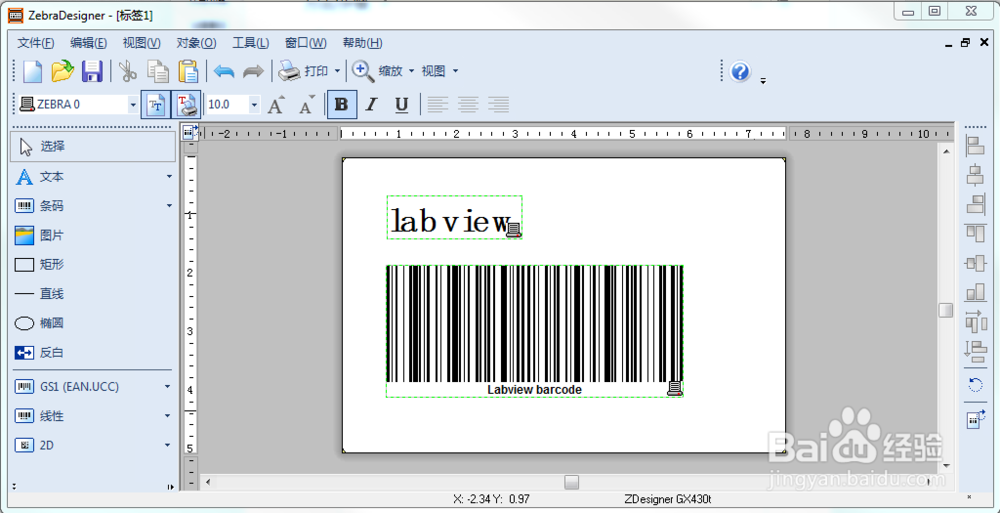
Task: Toggle italic formatting
Action: tap(371, 105)
